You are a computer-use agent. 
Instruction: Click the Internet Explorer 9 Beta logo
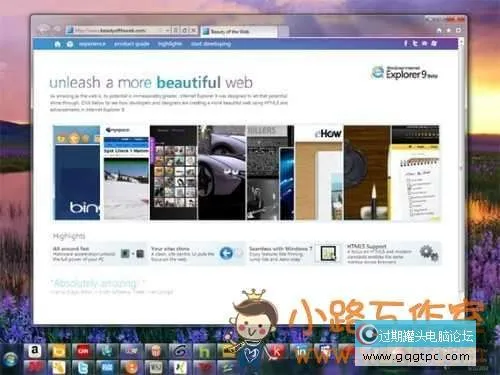pyautogui.click(x=404, y=72)
